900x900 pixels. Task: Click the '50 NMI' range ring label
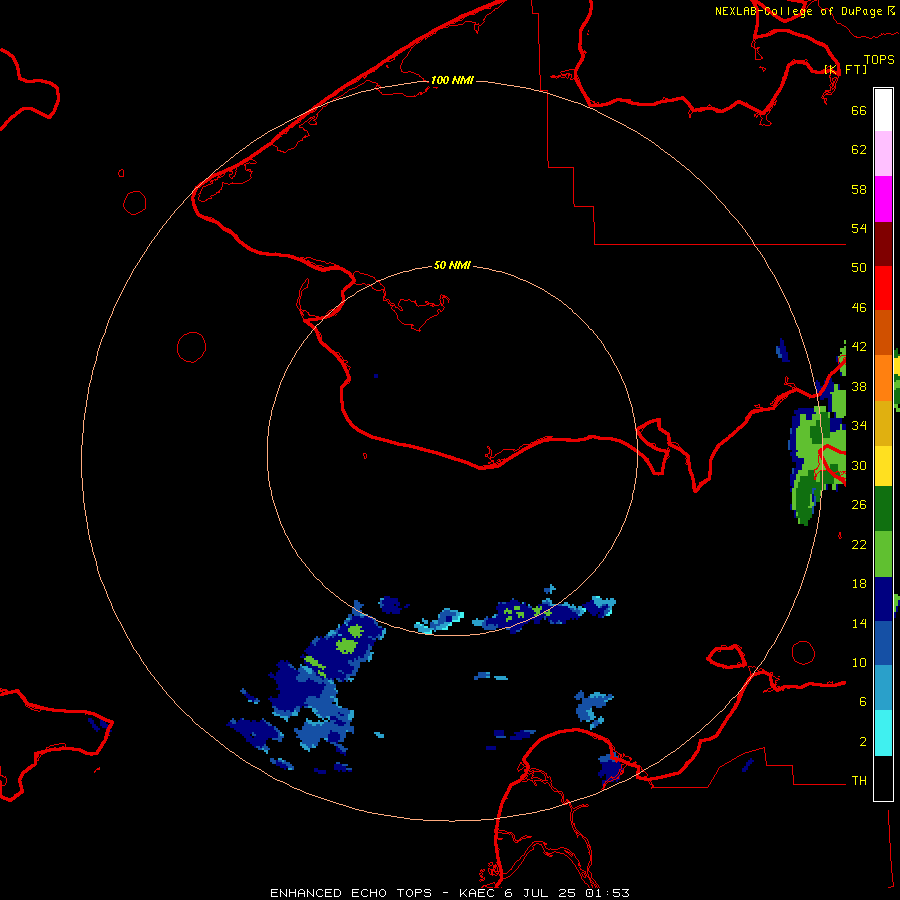pos(452,265)
